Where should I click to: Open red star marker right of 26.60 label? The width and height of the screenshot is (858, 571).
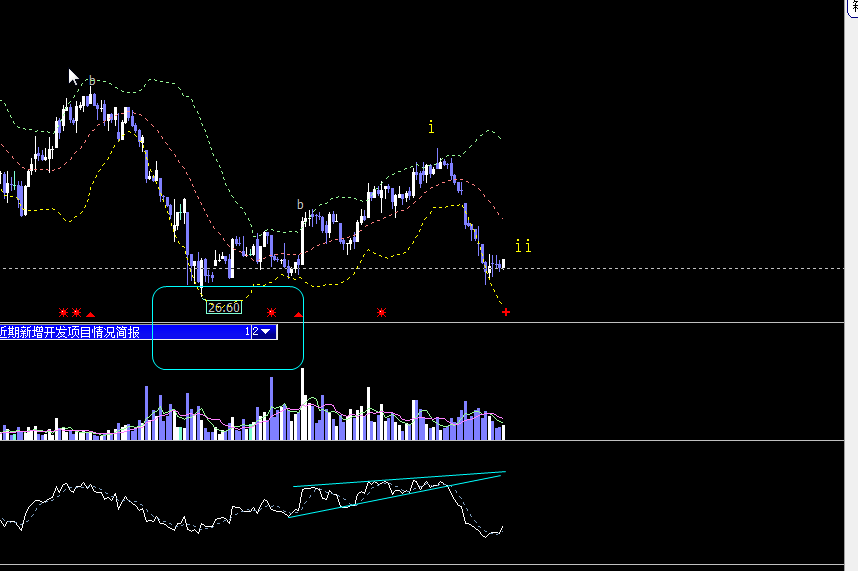pyautogui.click(x=271, y=313)
